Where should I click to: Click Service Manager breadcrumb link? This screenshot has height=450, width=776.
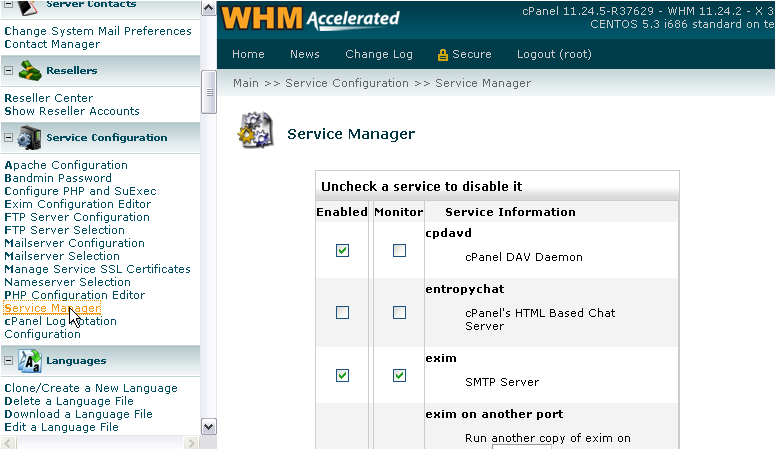click(483, 83)
